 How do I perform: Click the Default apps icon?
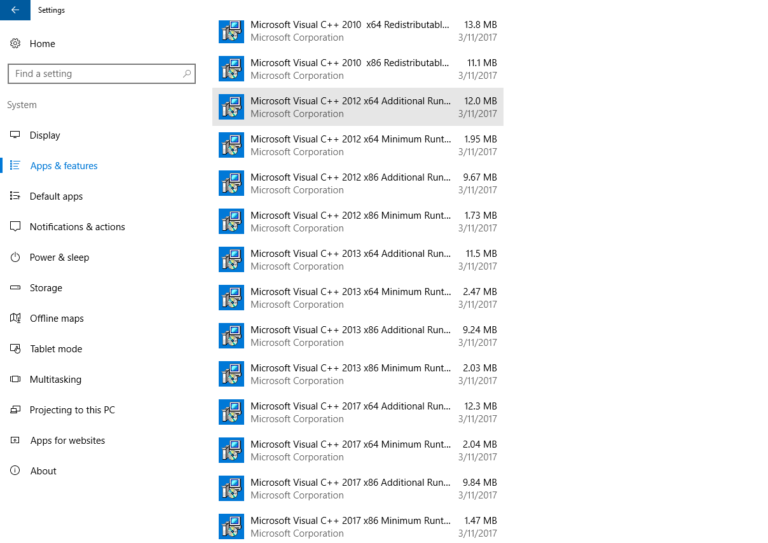(15, 196)
